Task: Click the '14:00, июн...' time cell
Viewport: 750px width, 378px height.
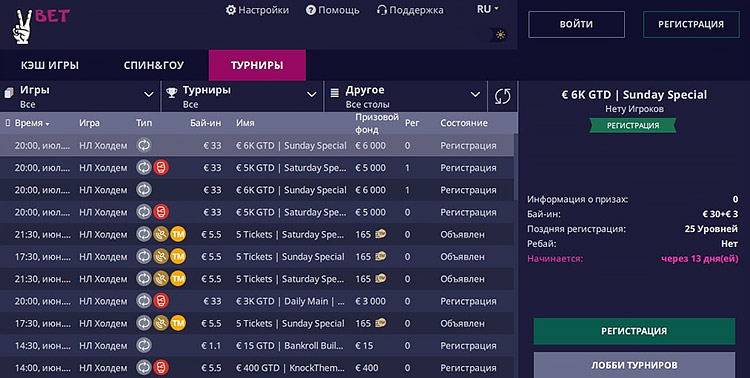Action: [x=43, y=367]
